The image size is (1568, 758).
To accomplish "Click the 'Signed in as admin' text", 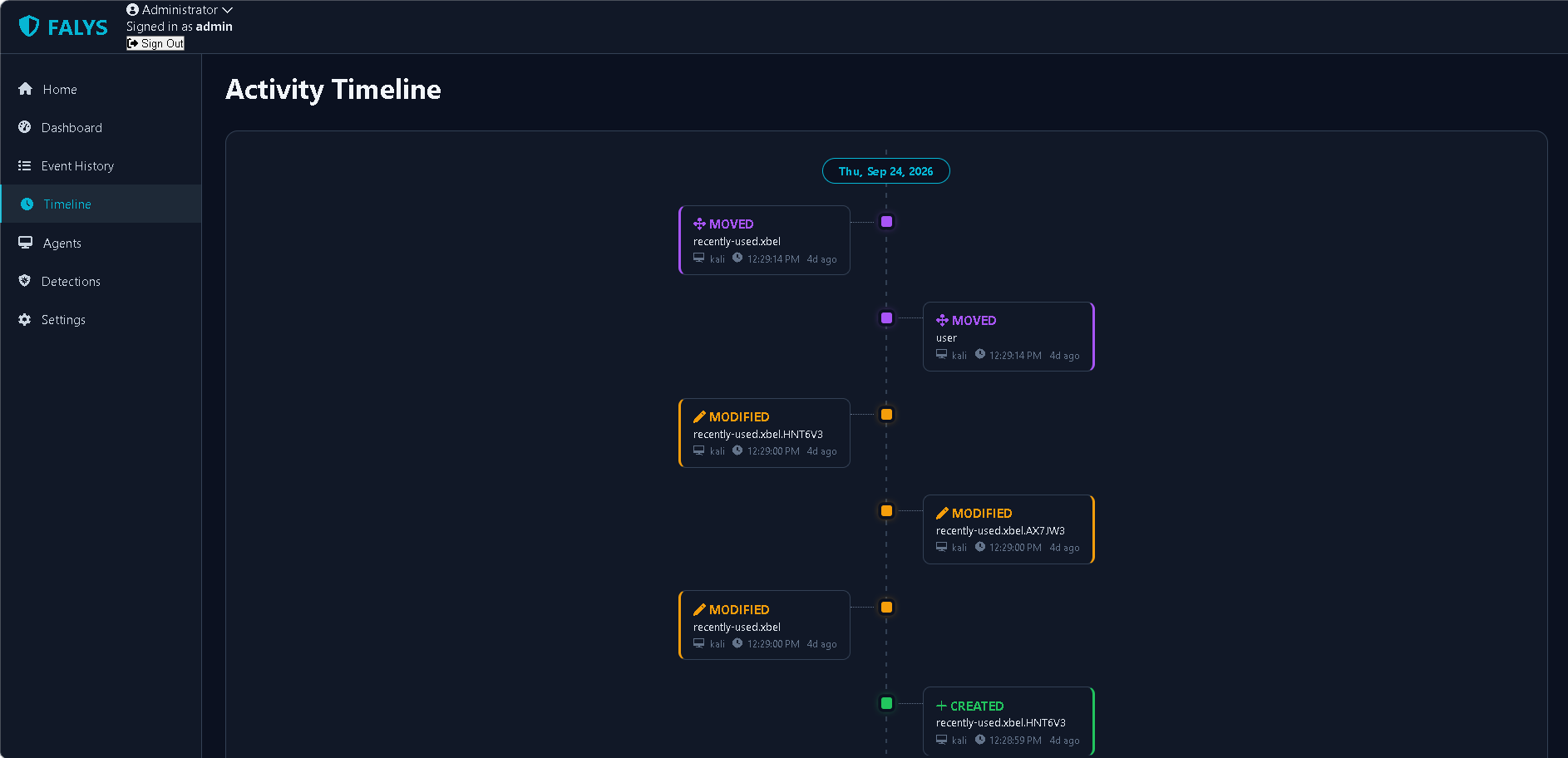I will click(x=180, y=27).
